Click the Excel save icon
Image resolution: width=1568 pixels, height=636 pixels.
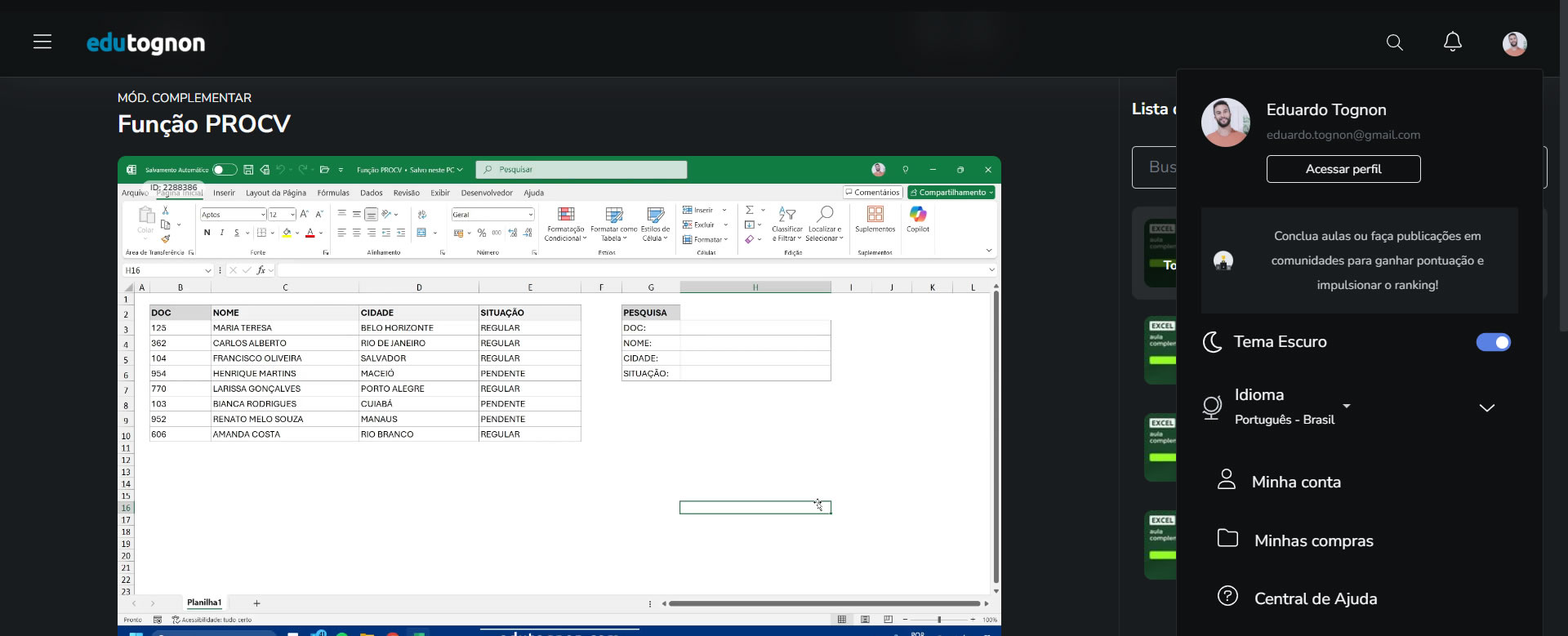(248, 170)
